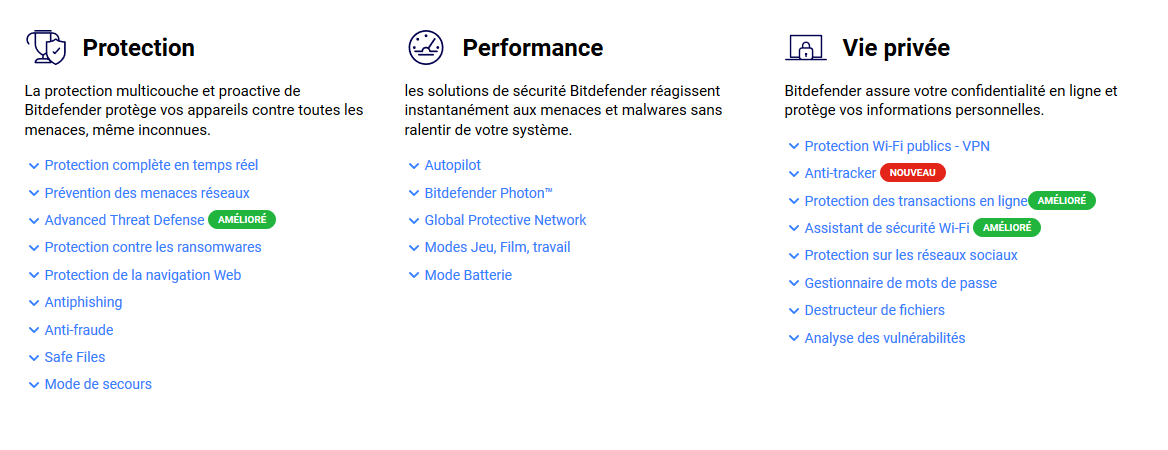Click the Vie privée laptop lock icon

[806, 48]
